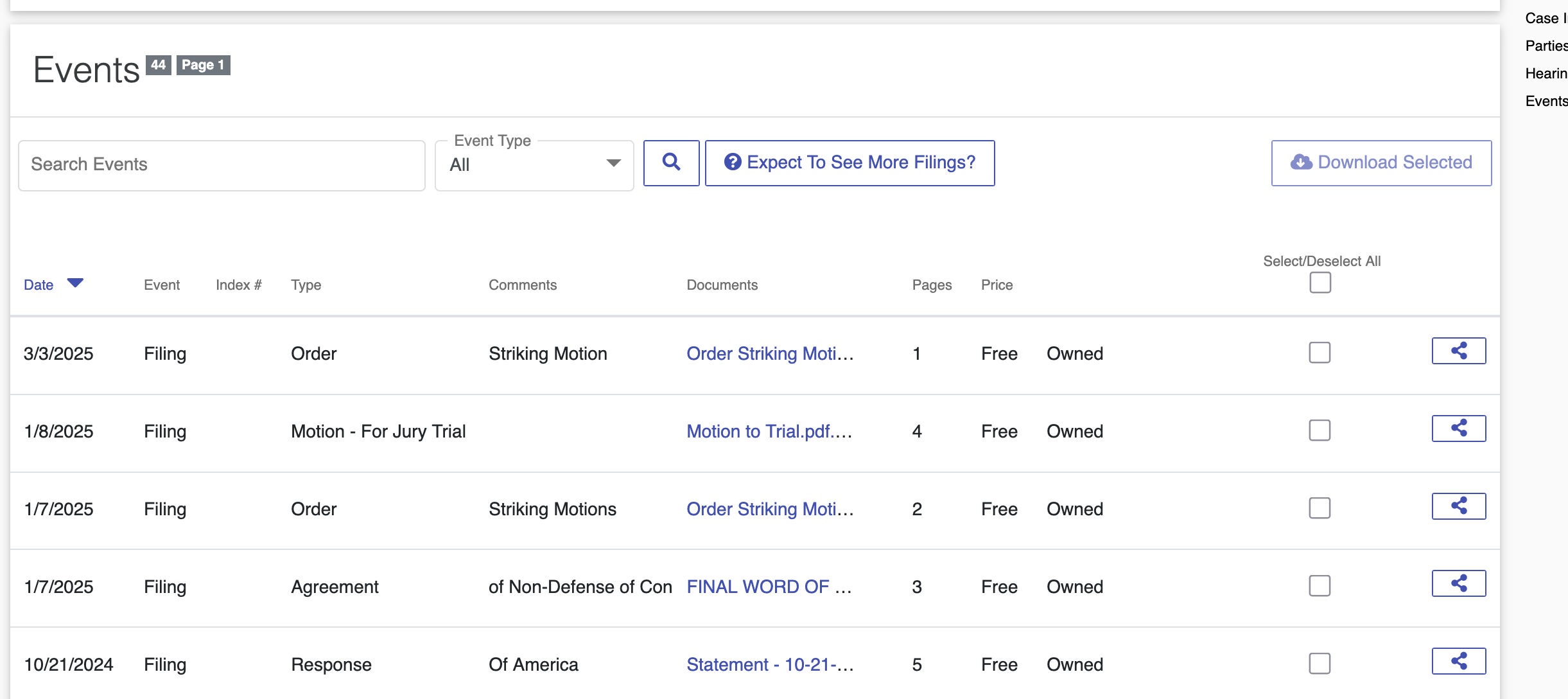The image size is (1568, 699).
Task: Click Expect To See More Filings help button
Action: click(x=849, y=163)
